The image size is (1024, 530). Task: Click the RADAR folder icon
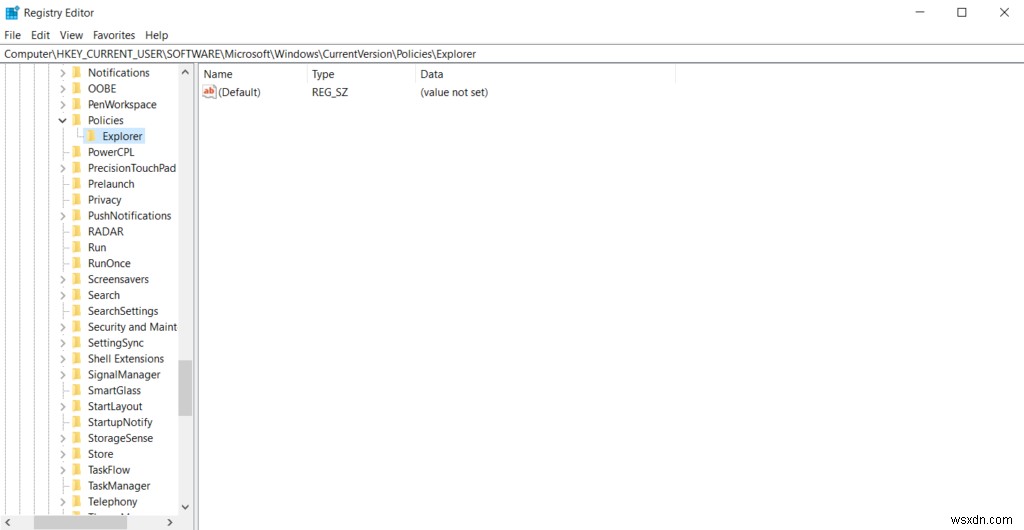point(77,231)
